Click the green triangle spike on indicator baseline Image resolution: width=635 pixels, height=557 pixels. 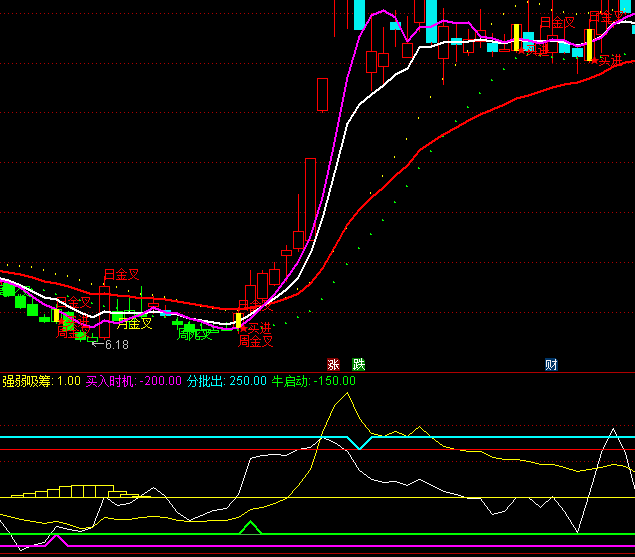pos(251,526)
